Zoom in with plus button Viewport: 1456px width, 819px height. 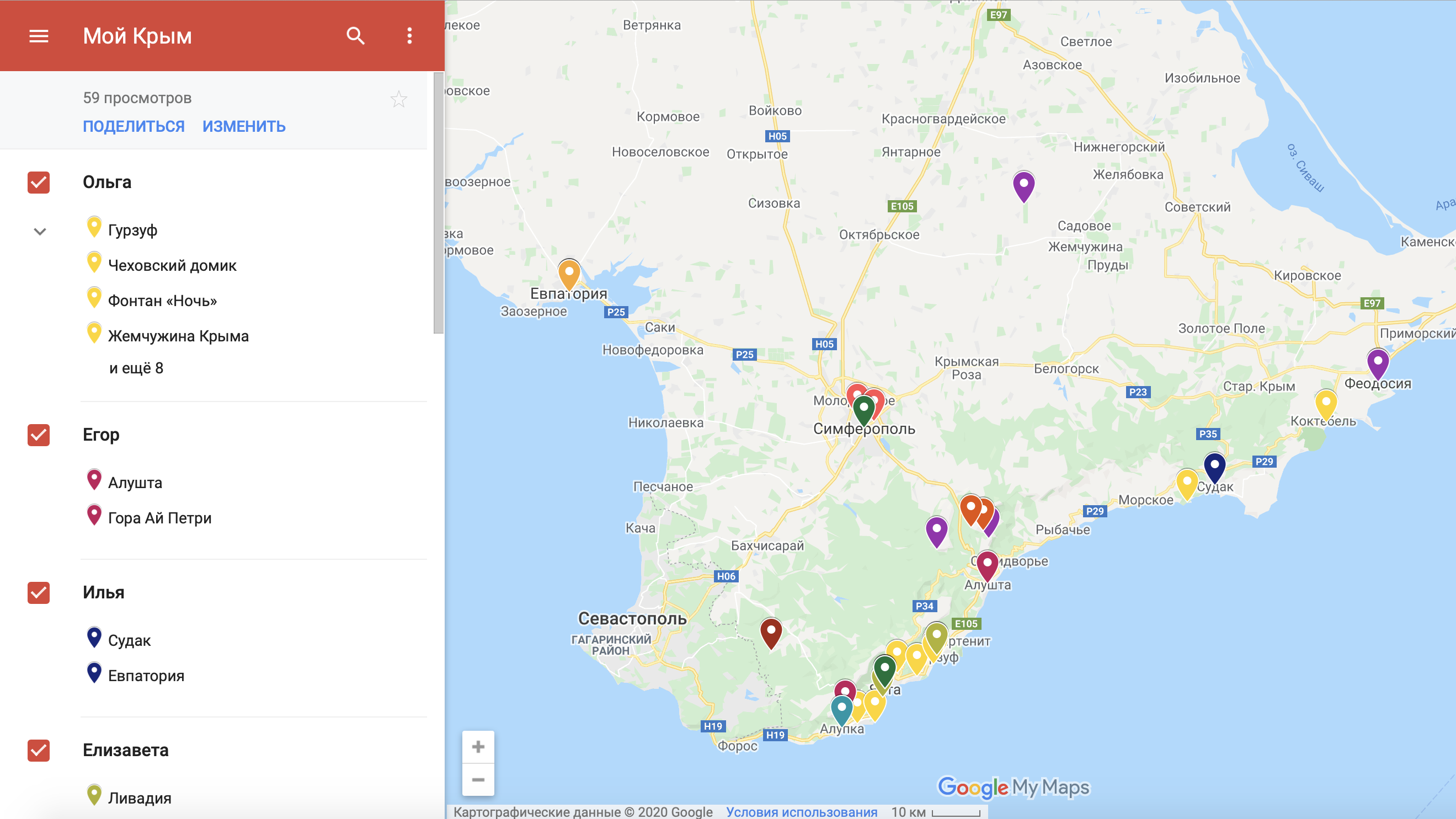478,747
